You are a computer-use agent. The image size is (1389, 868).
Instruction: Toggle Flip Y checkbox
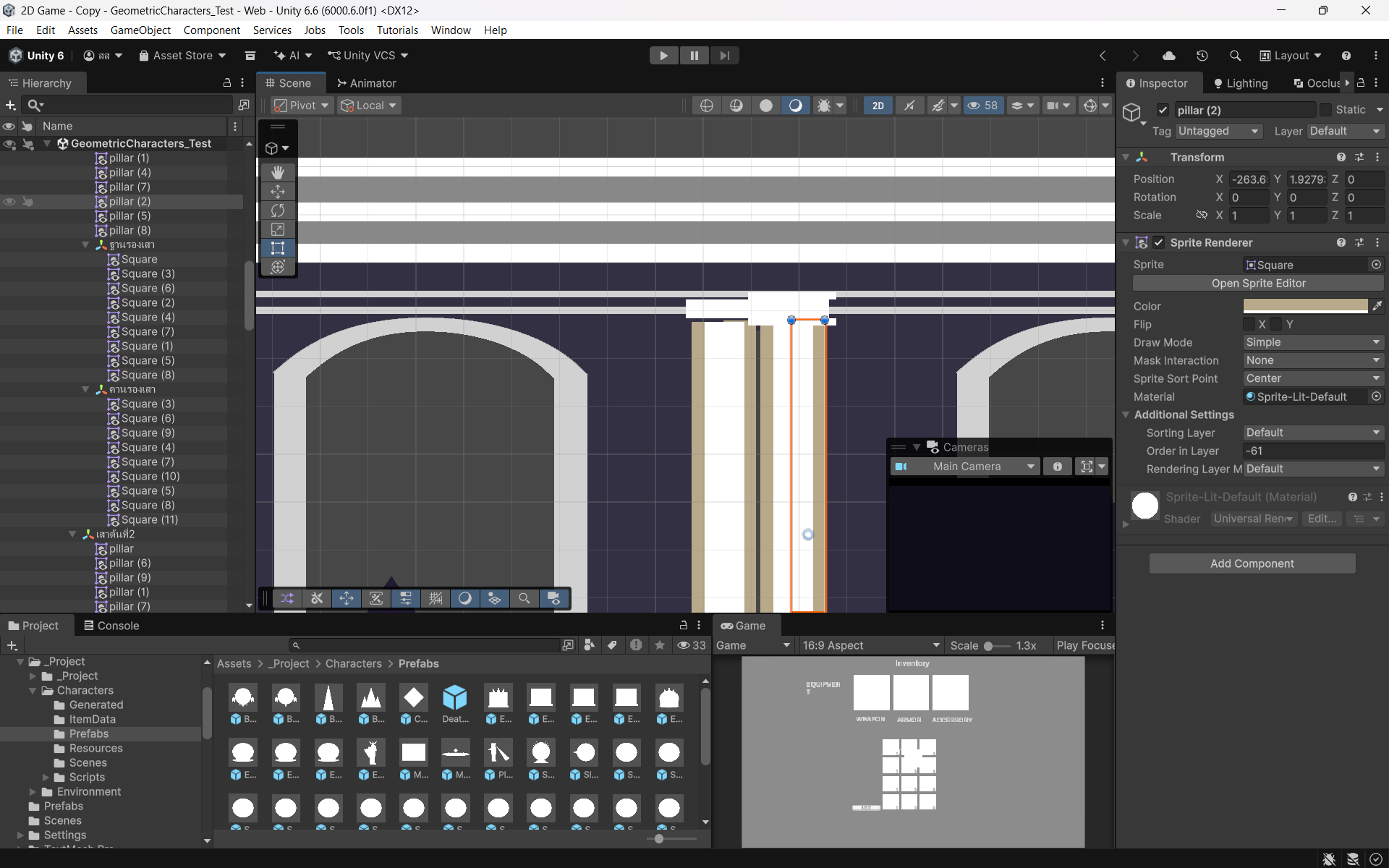coord(1276,324)
